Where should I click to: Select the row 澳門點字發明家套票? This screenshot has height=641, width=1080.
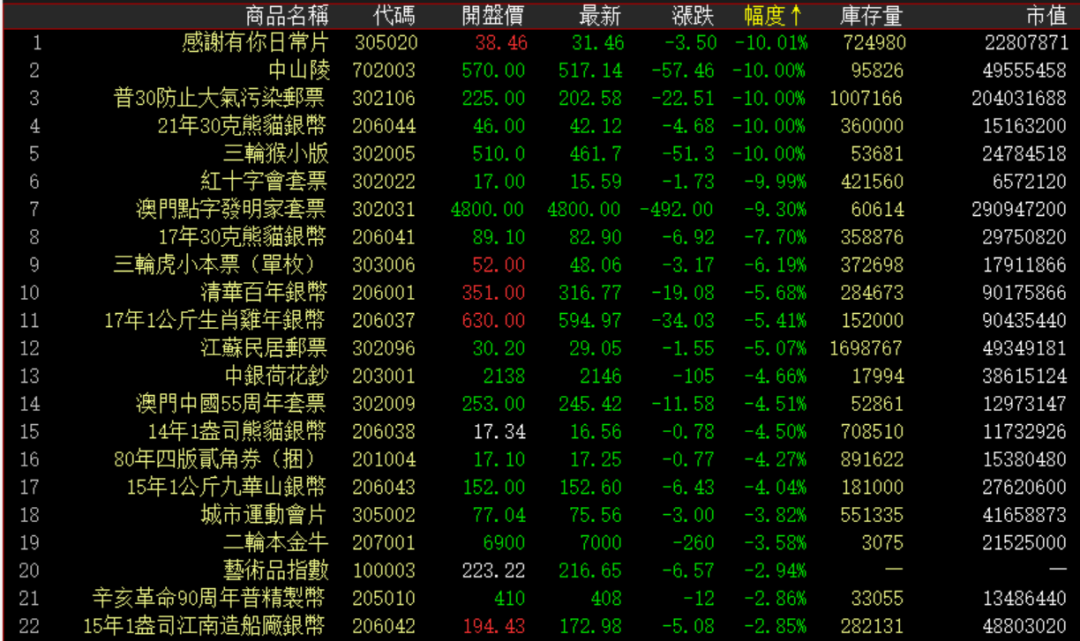540,209
